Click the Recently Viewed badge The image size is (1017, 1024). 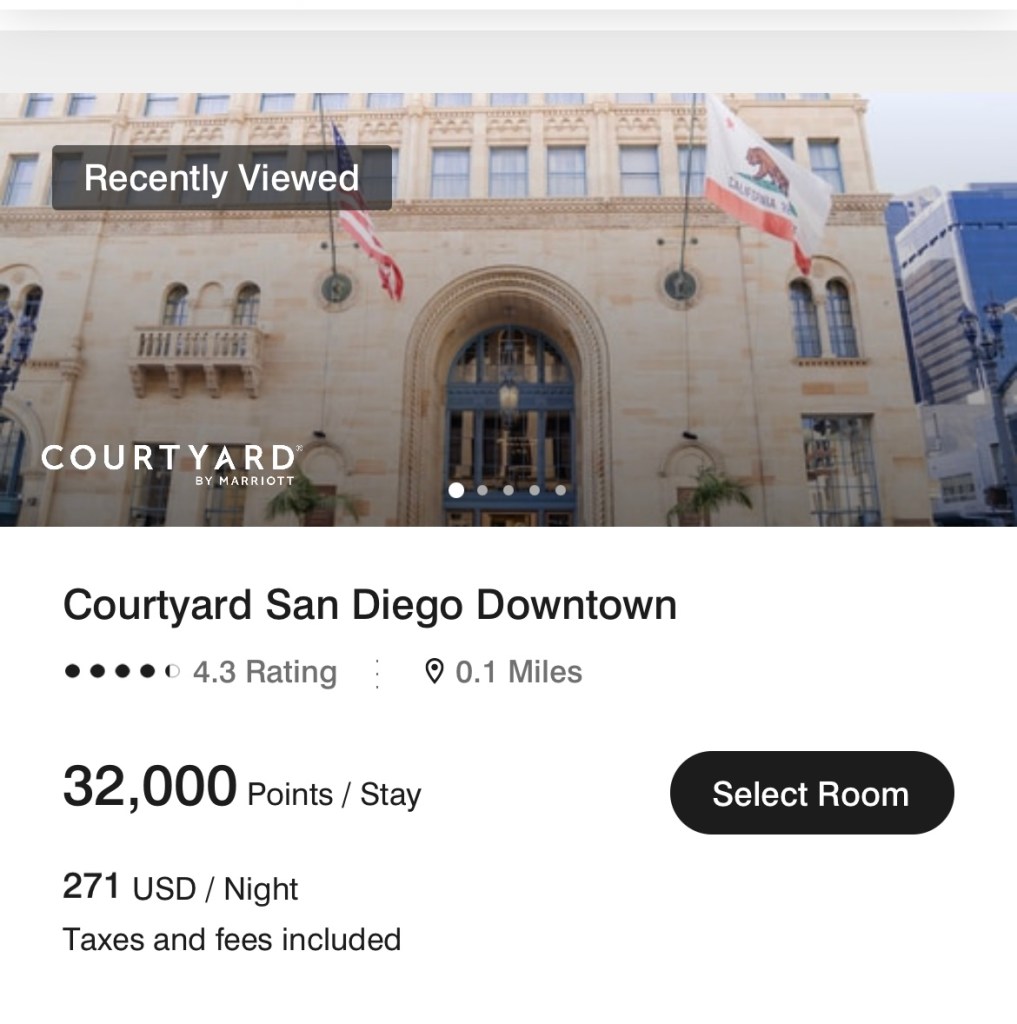[222, 178]
